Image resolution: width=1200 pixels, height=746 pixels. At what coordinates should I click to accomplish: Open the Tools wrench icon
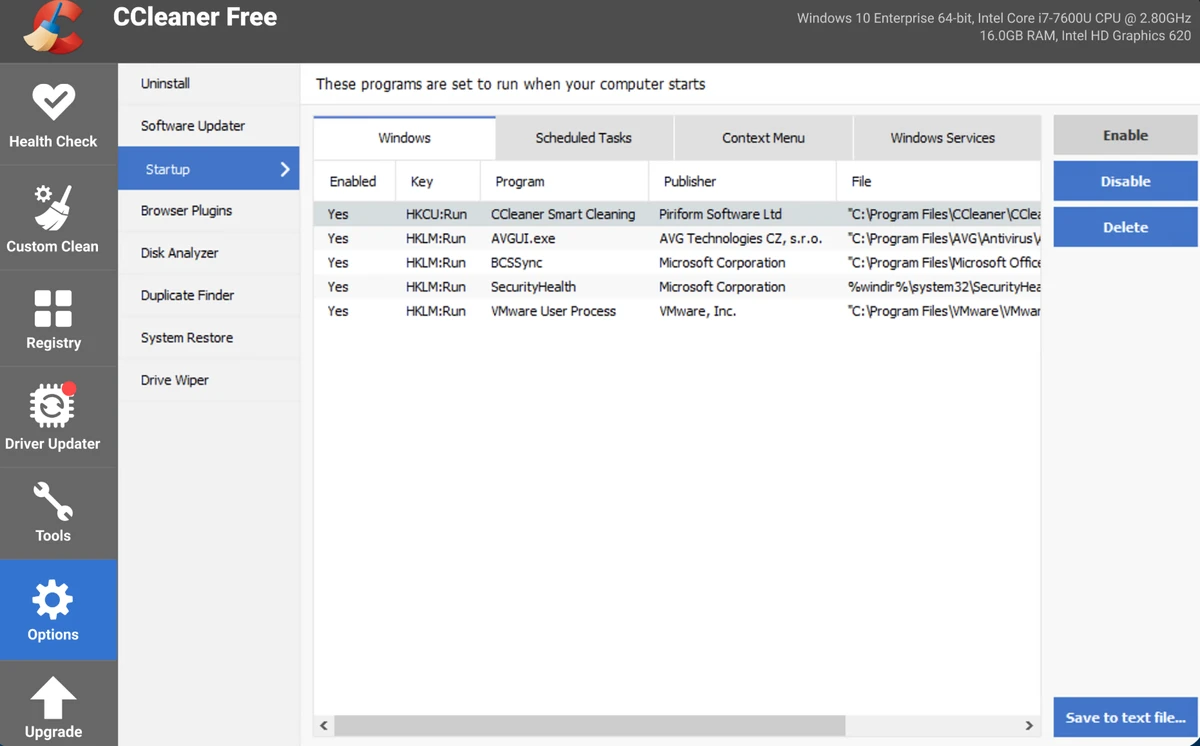point(53,501)
